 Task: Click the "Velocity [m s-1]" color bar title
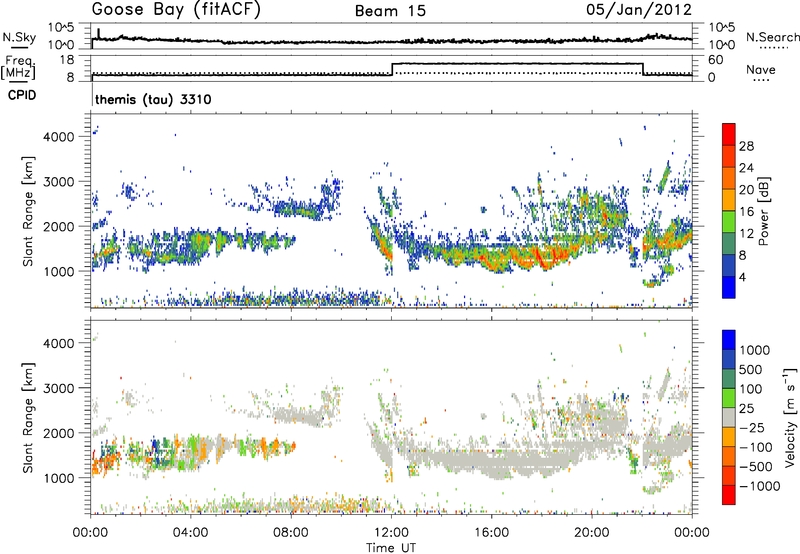click(x=790, y=416)
